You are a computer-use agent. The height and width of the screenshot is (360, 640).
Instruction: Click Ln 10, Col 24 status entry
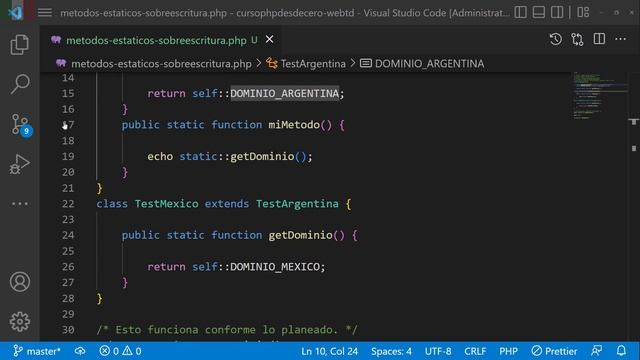[329, 351]
